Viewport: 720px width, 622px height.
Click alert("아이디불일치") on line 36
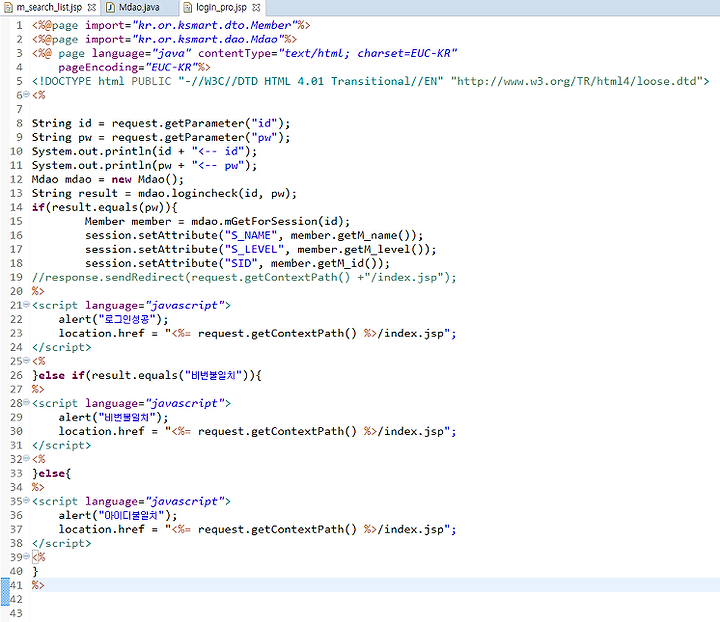(x=118, y=516)
